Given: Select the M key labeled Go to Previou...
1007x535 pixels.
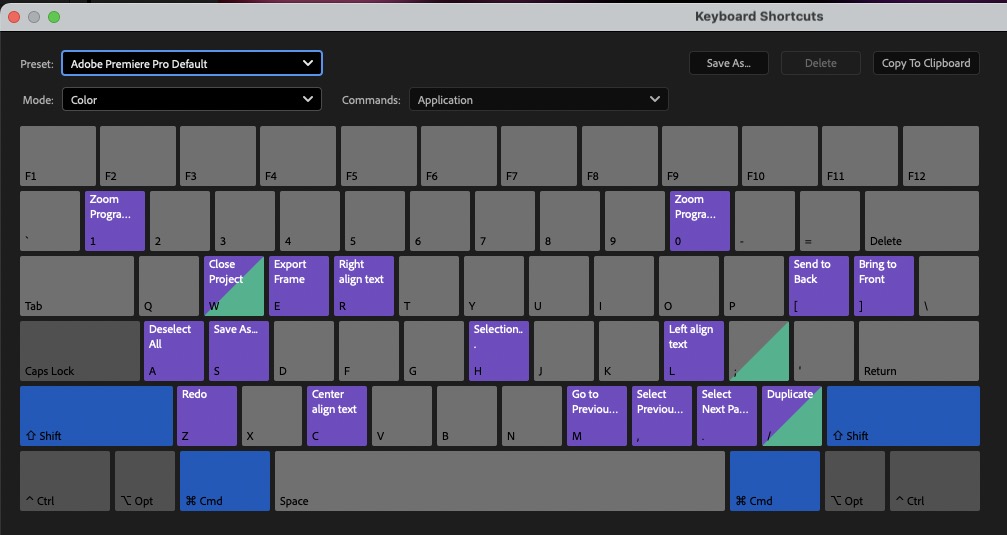Looking at the screenshot, I should (x=597, y=416).
